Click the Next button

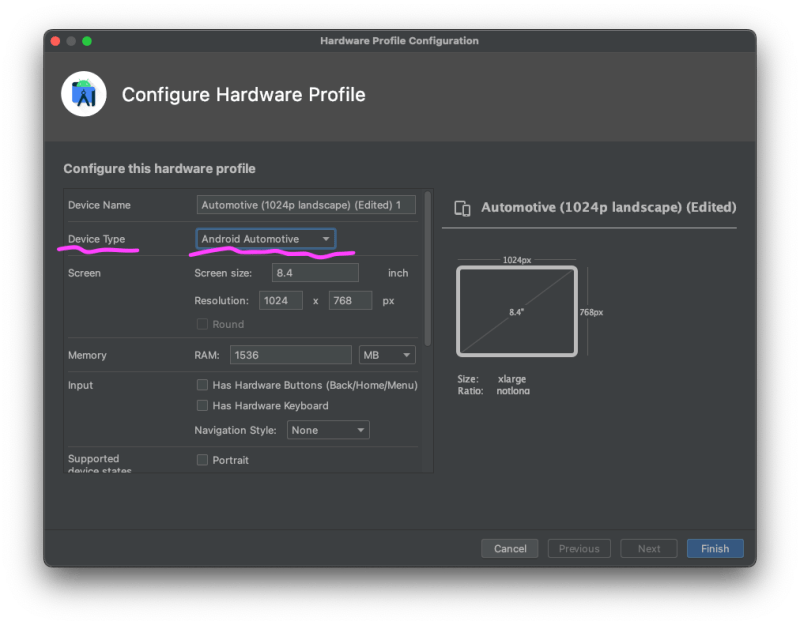tap(648, 548)
